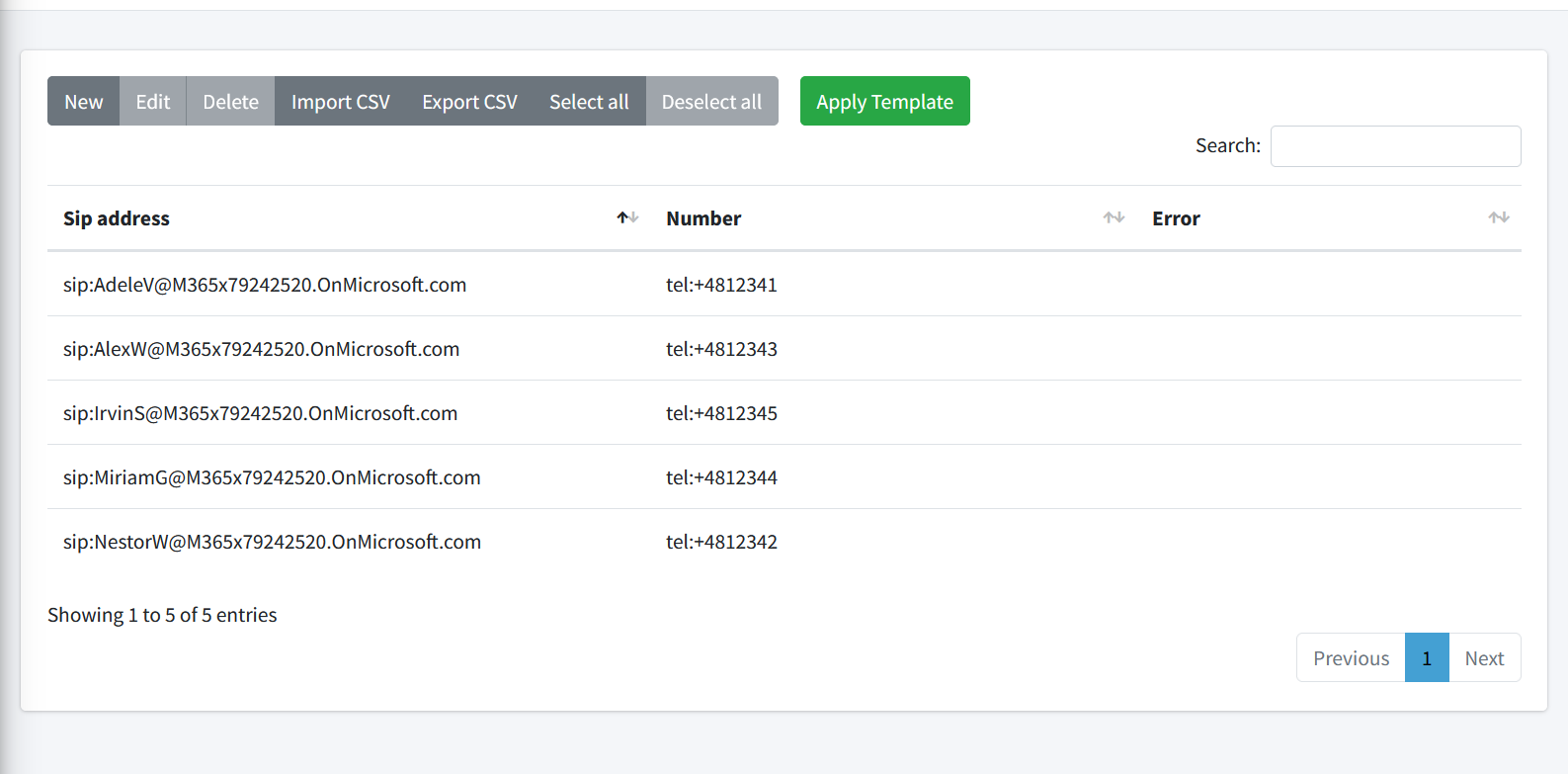Select the AdeleV sip address row
This screenshot has height=774, width=1568.
(265, 285)
